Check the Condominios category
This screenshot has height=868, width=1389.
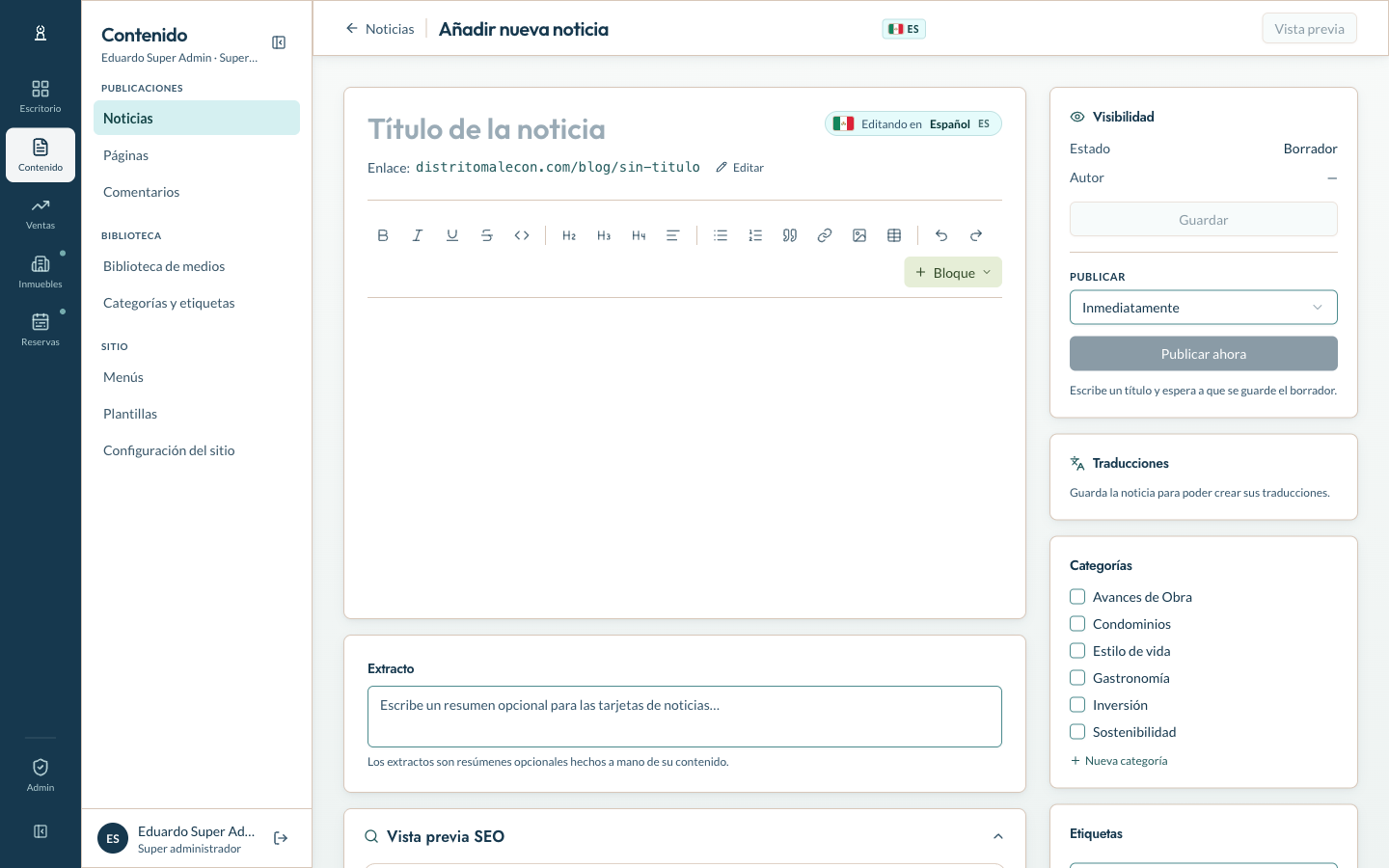1077,624
